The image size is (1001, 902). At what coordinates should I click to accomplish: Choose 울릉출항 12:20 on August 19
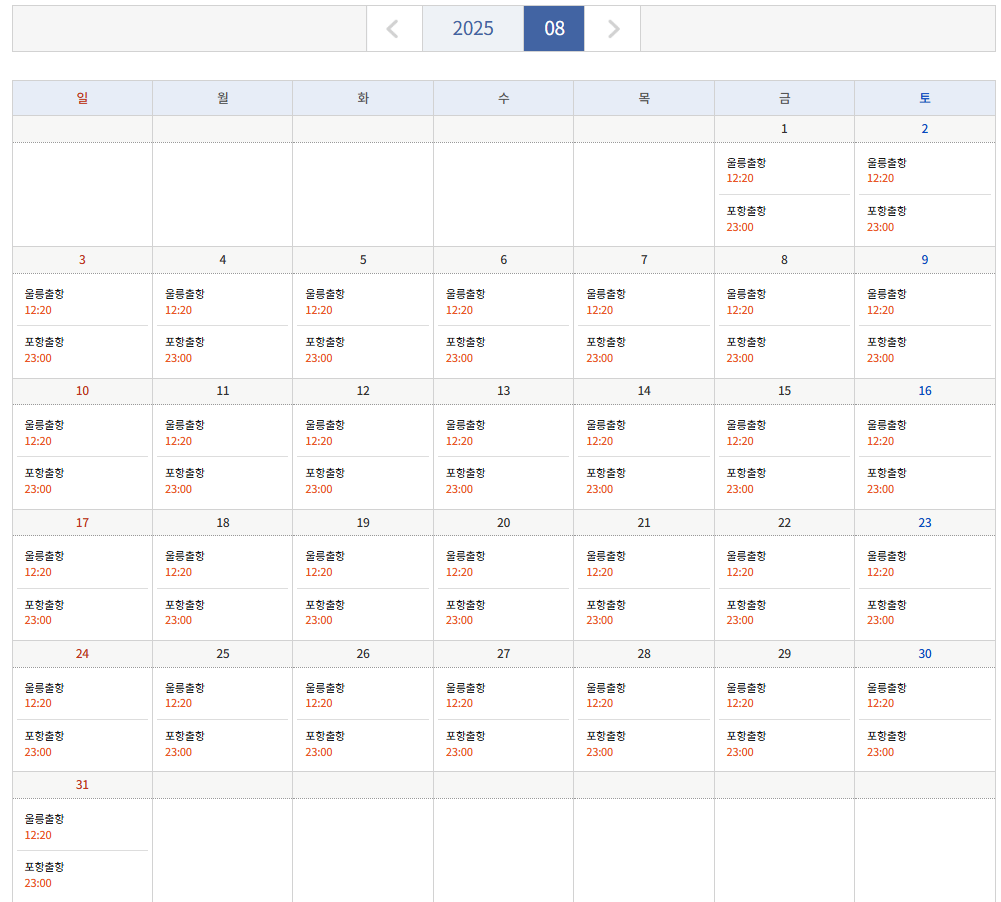325,564
